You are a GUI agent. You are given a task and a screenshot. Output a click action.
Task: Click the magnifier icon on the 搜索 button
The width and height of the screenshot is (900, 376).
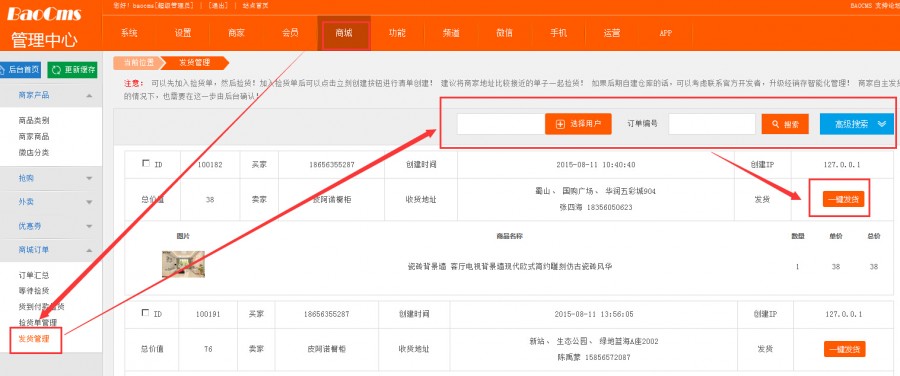pyautogui.click(x=775, y=124)
